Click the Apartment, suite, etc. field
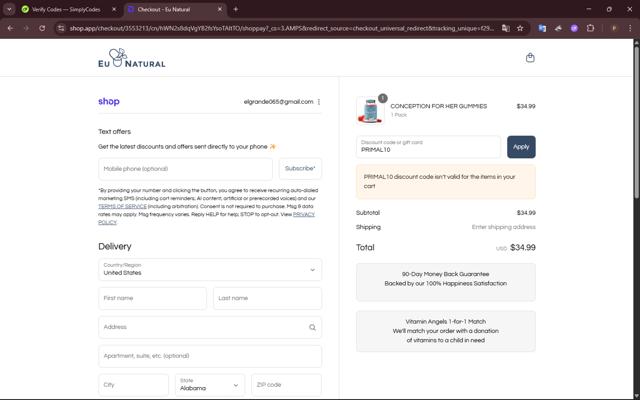640x400 pixels. [x=210, y=356]
